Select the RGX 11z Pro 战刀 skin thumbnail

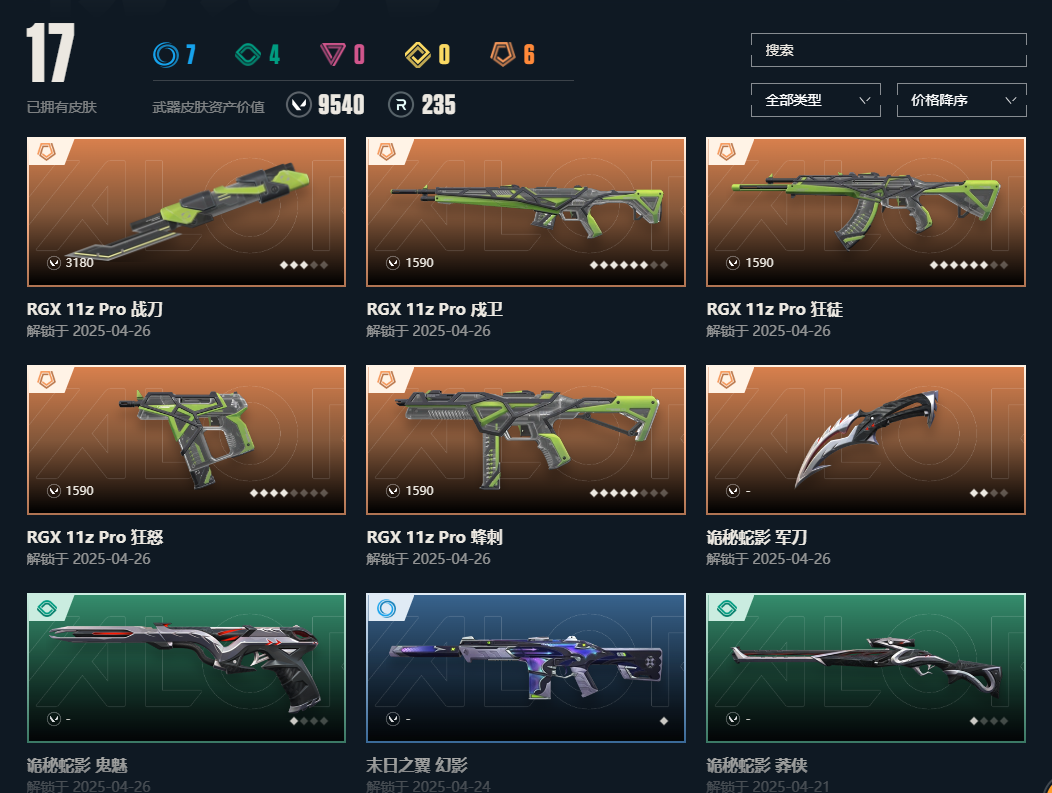click(x=187, y=212)
